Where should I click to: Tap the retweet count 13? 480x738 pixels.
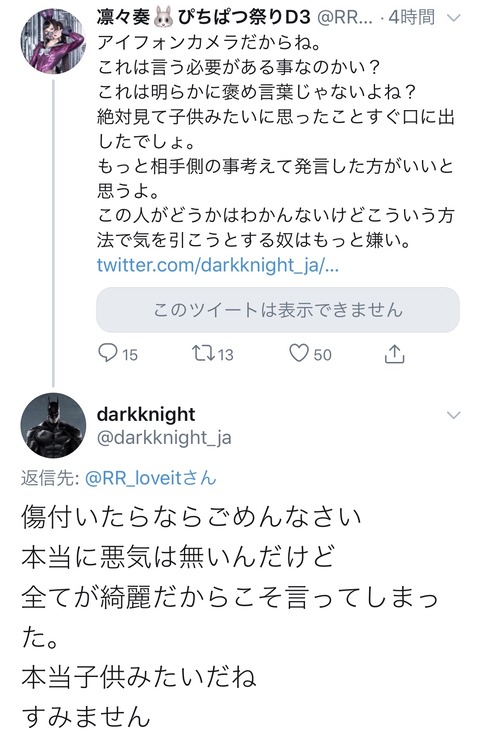[225, 354]
